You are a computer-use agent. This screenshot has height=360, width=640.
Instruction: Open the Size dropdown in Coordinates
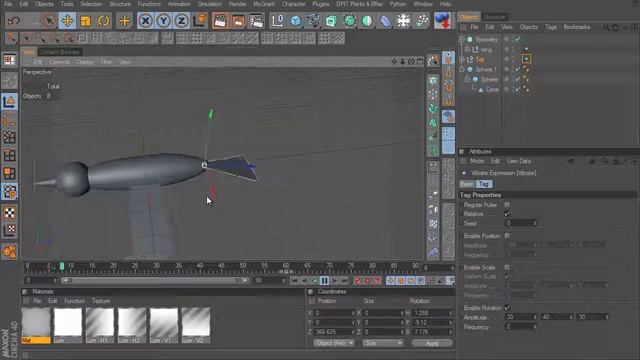pyautogui.click(x=382, y=343)
